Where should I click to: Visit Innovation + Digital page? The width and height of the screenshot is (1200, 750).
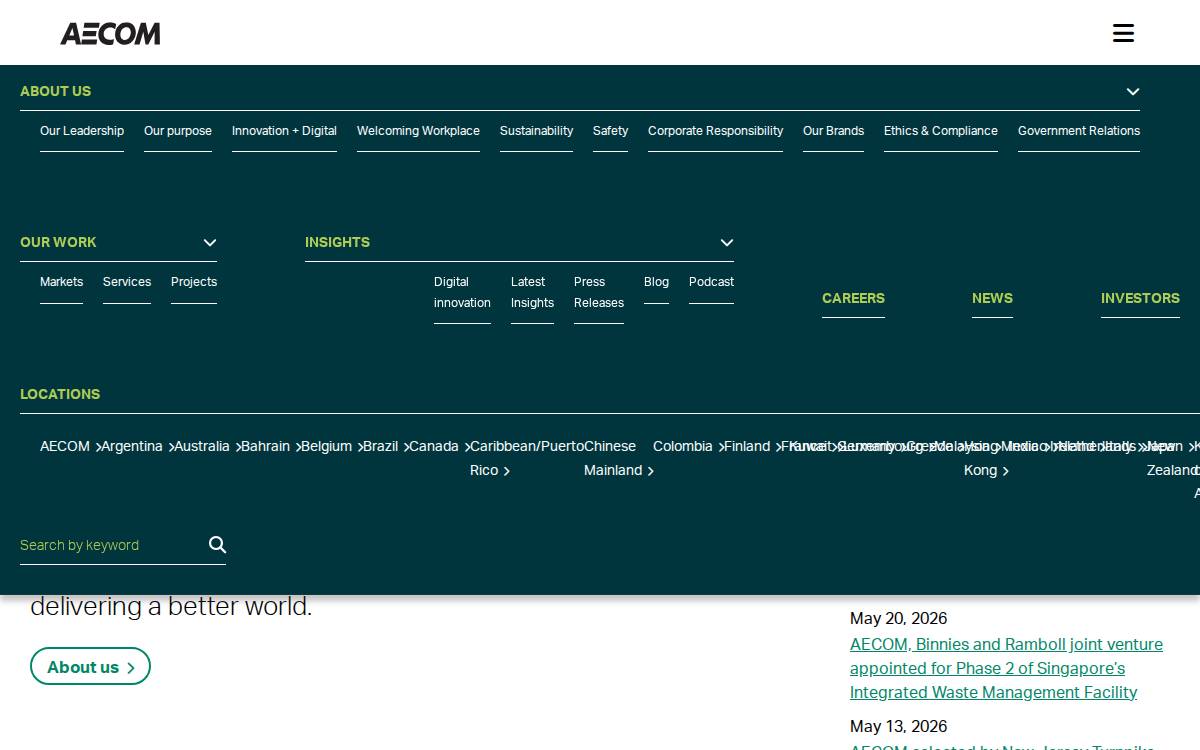[284, 131]
